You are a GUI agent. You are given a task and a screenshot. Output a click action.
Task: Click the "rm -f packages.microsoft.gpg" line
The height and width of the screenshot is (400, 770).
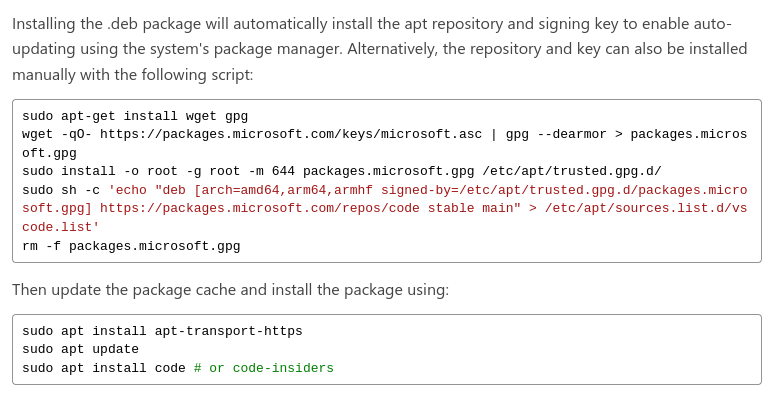[131, 246]
